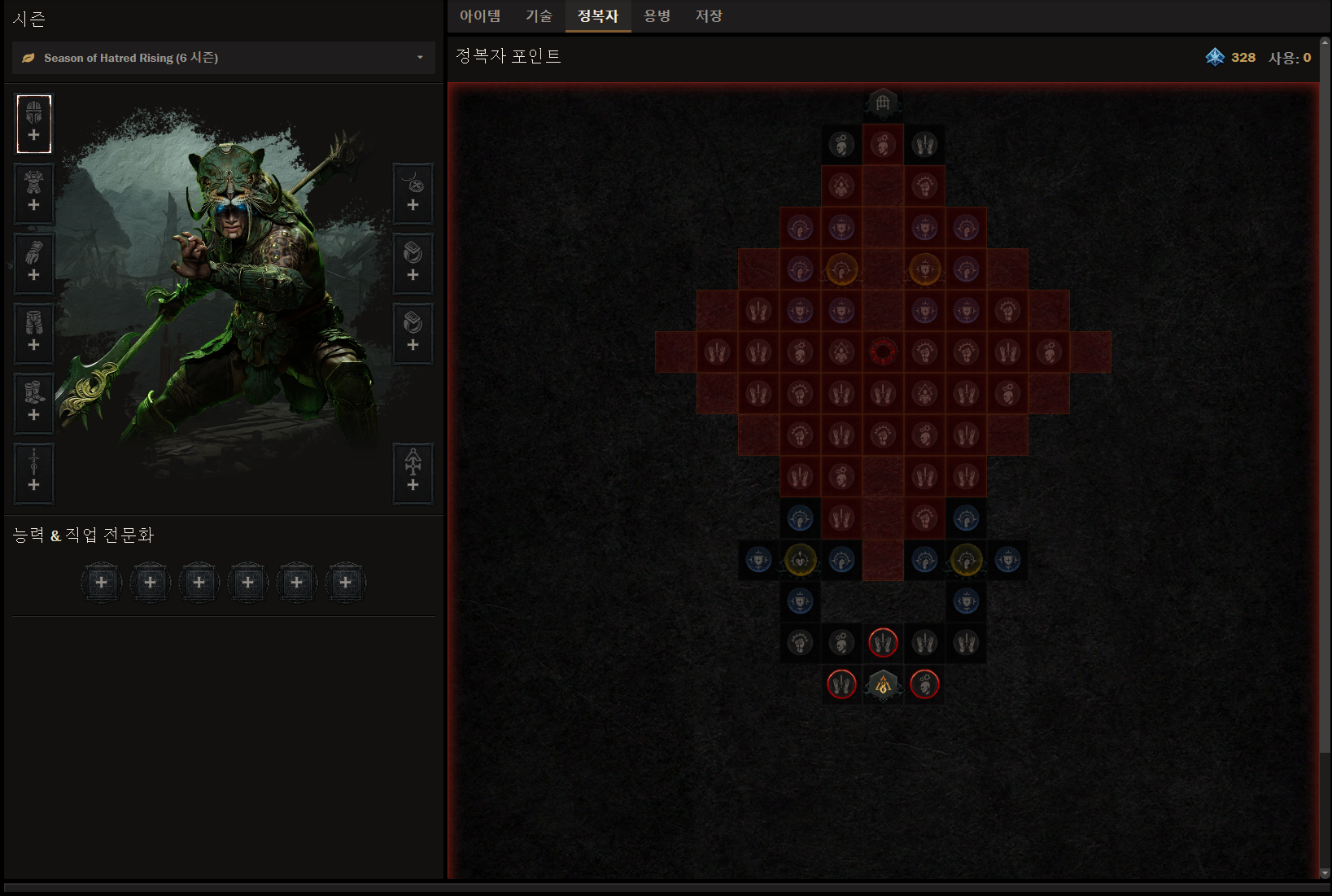The image size is (1332, 896).
Task: Click the 정복자 포인트 heading
Action: (509, 56)
